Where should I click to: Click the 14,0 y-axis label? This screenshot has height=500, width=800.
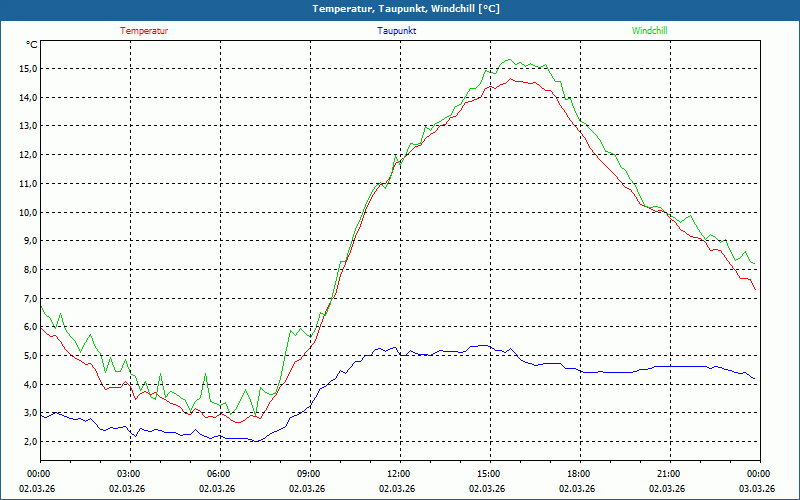click(x=29, y=97)
